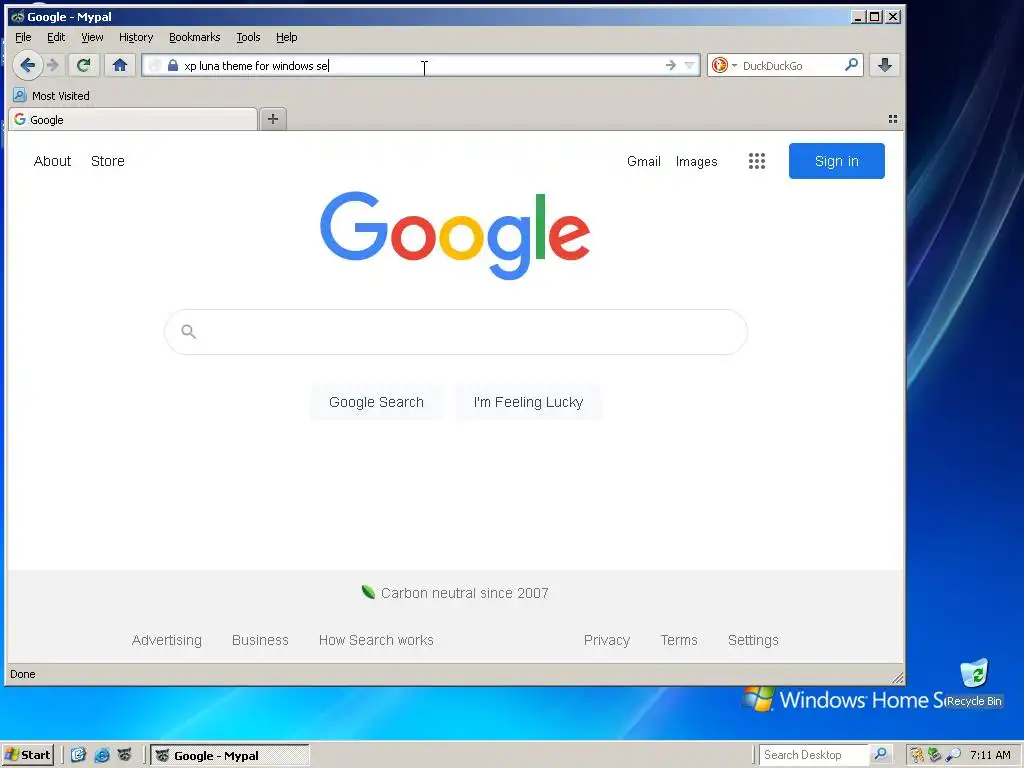This screenshot has width=1024, height=768.
Task: Open the Images link
Action: 696,161
